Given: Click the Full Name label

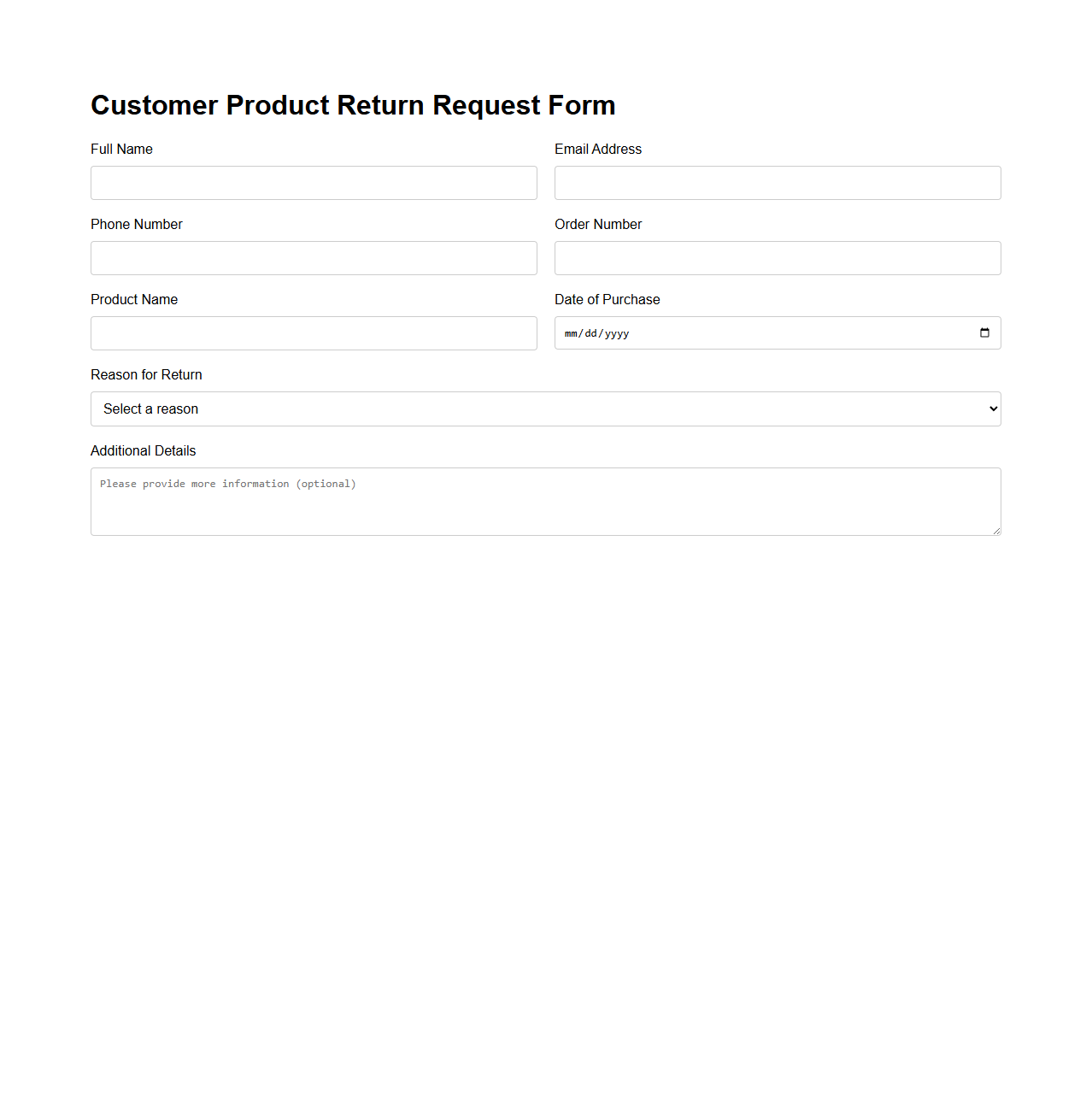Looking at the screenshot, I should (x=121, y=149).
